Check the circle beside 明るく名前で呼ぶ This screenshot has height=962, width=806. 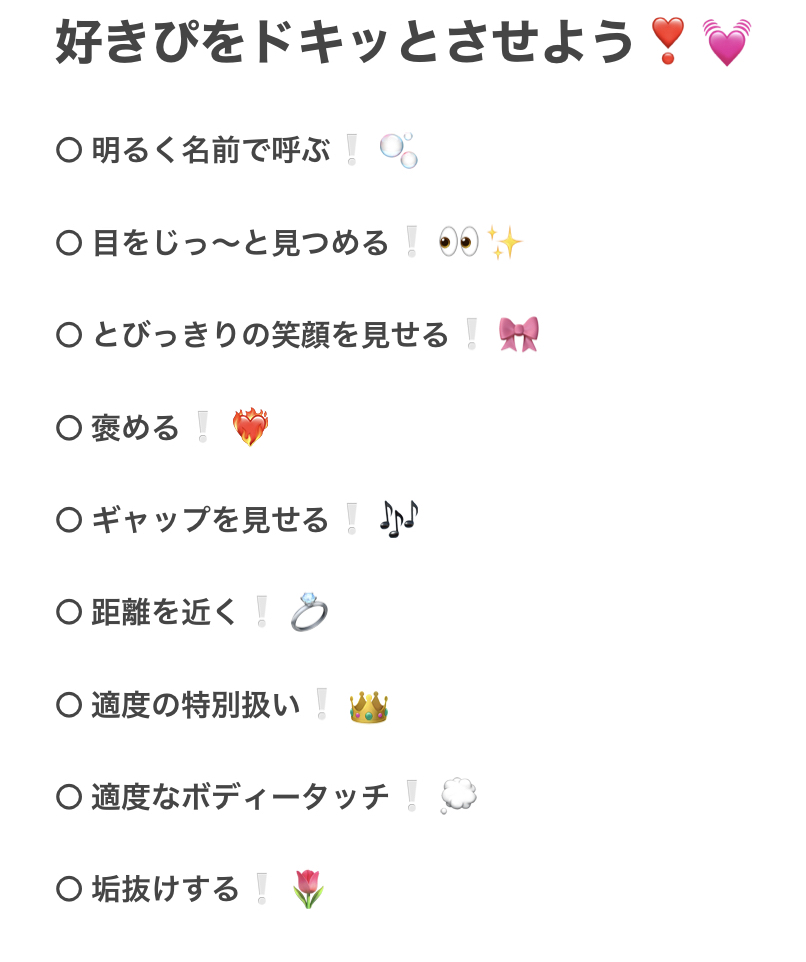point(69,150)
